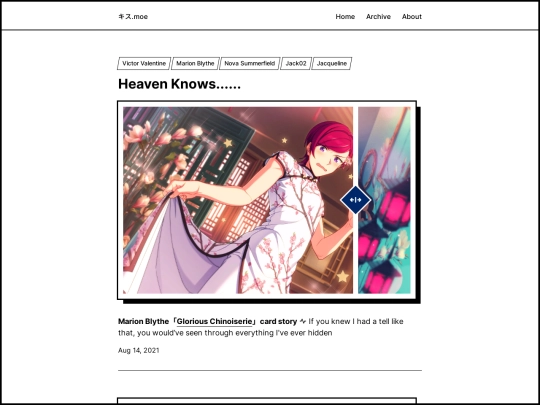Open the About nav item
Viewport: 540px width, 405px height.
(412, 17)
